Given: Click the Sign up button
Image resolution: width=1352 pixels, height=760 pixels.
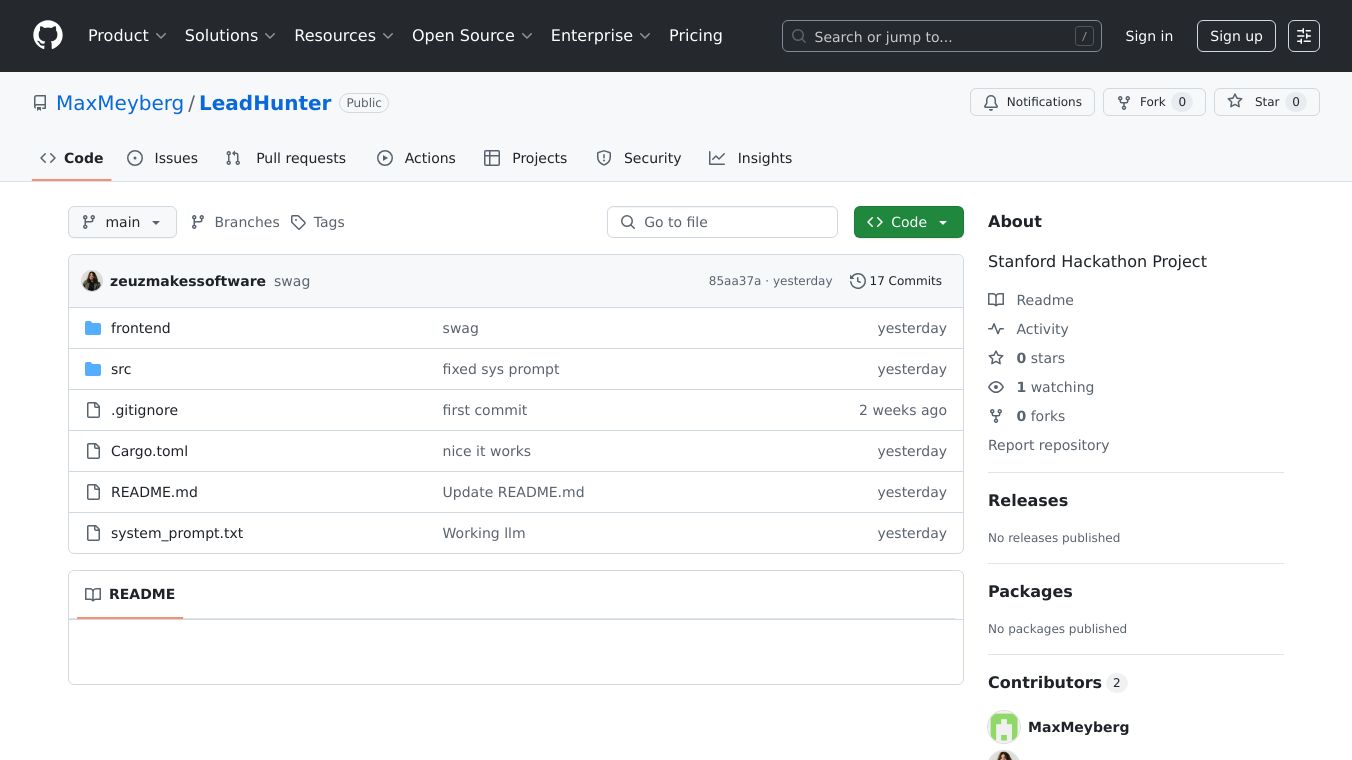Looking at the screenshot, I should coord(1235,36).
